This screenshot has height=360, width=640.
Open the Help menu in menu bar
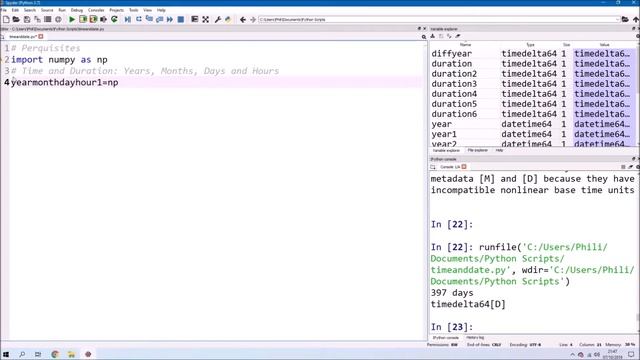161,10
